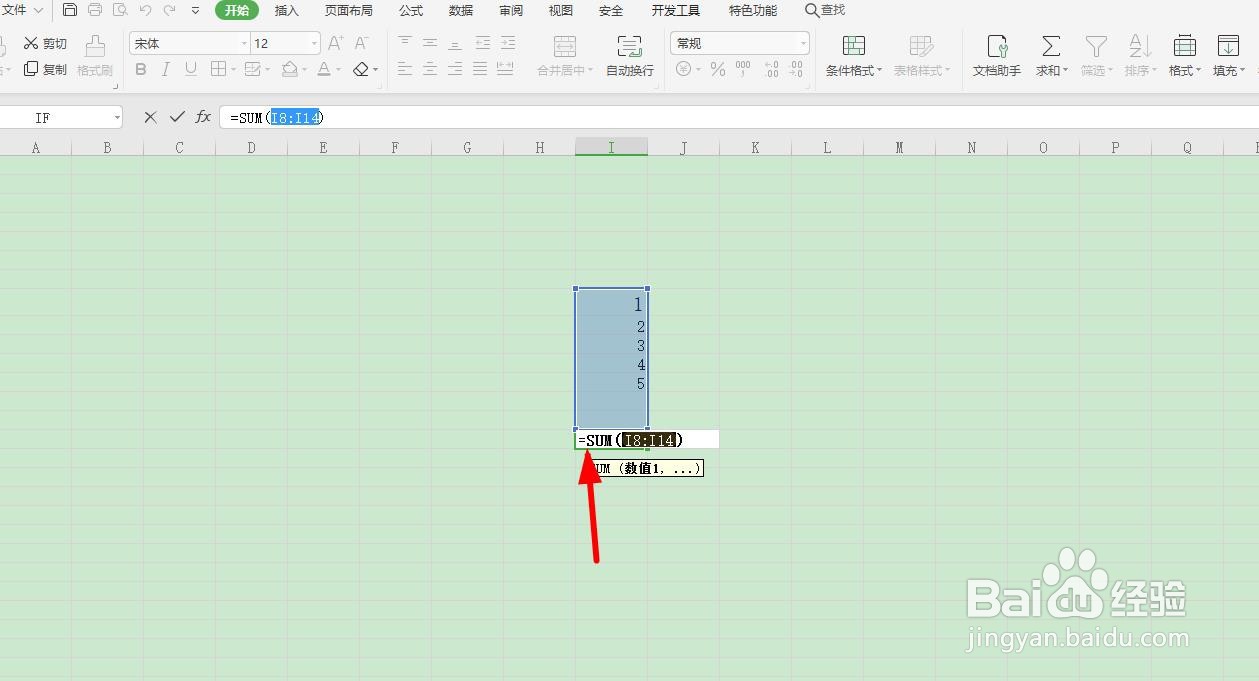Open the 填充 Fill dropdown
This screenshot has height=681, width=1259.
pos(1229,56)
